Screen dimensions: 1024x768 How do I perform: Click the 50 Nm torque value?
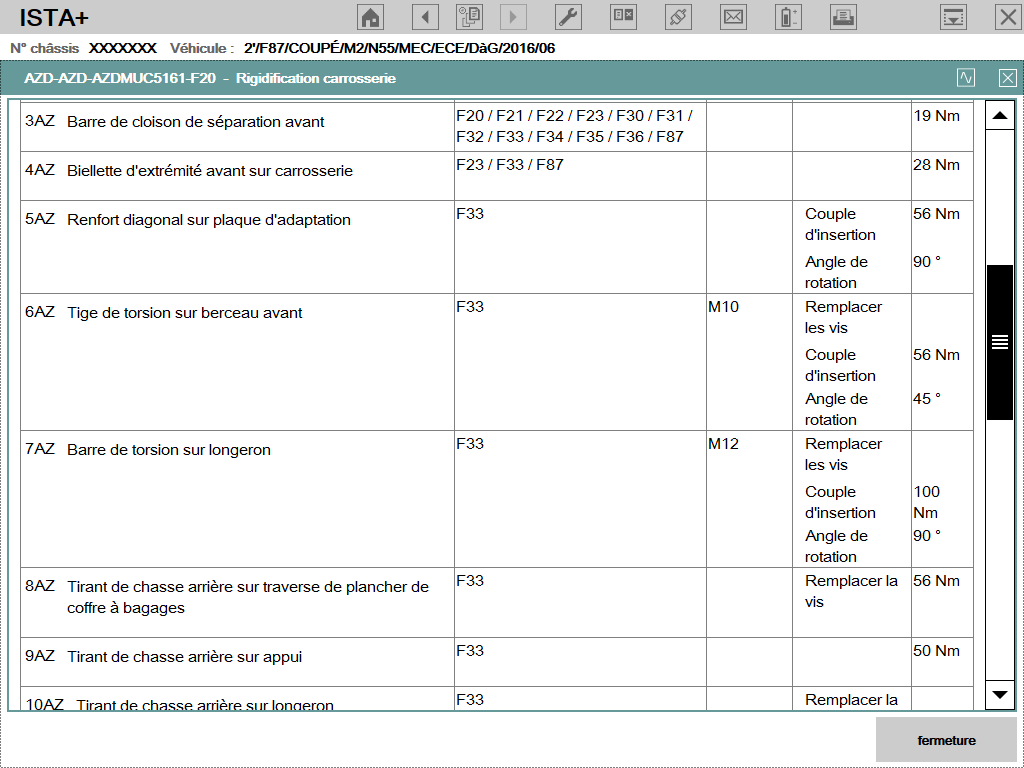tap(936, 651)
